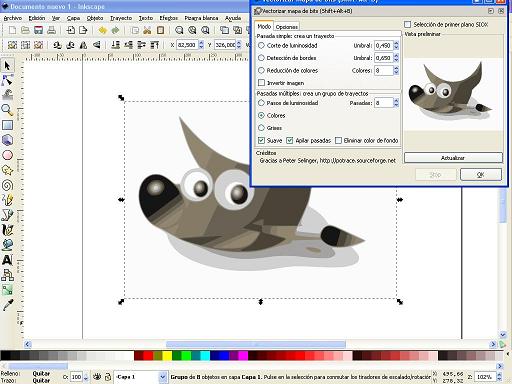Screen dimensions: 512x384
Task: Click the Undo arrow icon
Action: tap(103, 30)
